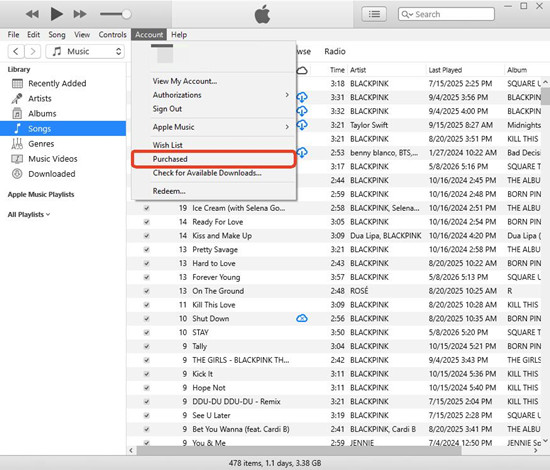Open Downloaded in the sidebar
550x470 pixels.
click(52, 174)
